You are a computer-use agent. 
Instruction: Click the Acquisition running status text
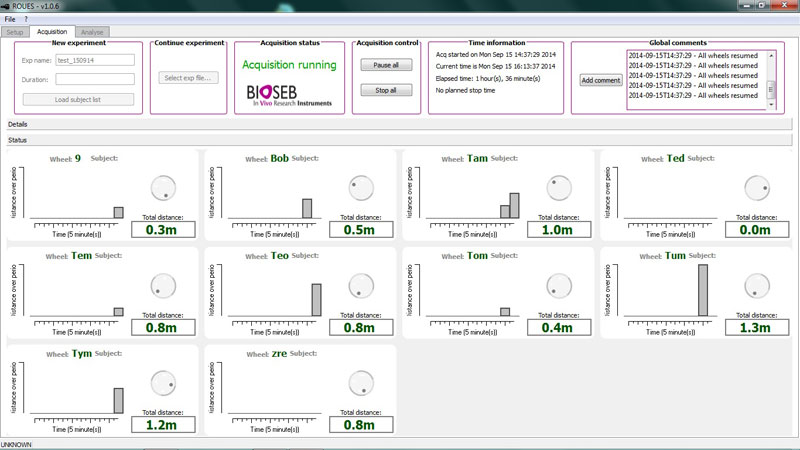click(x=289, y=65)
